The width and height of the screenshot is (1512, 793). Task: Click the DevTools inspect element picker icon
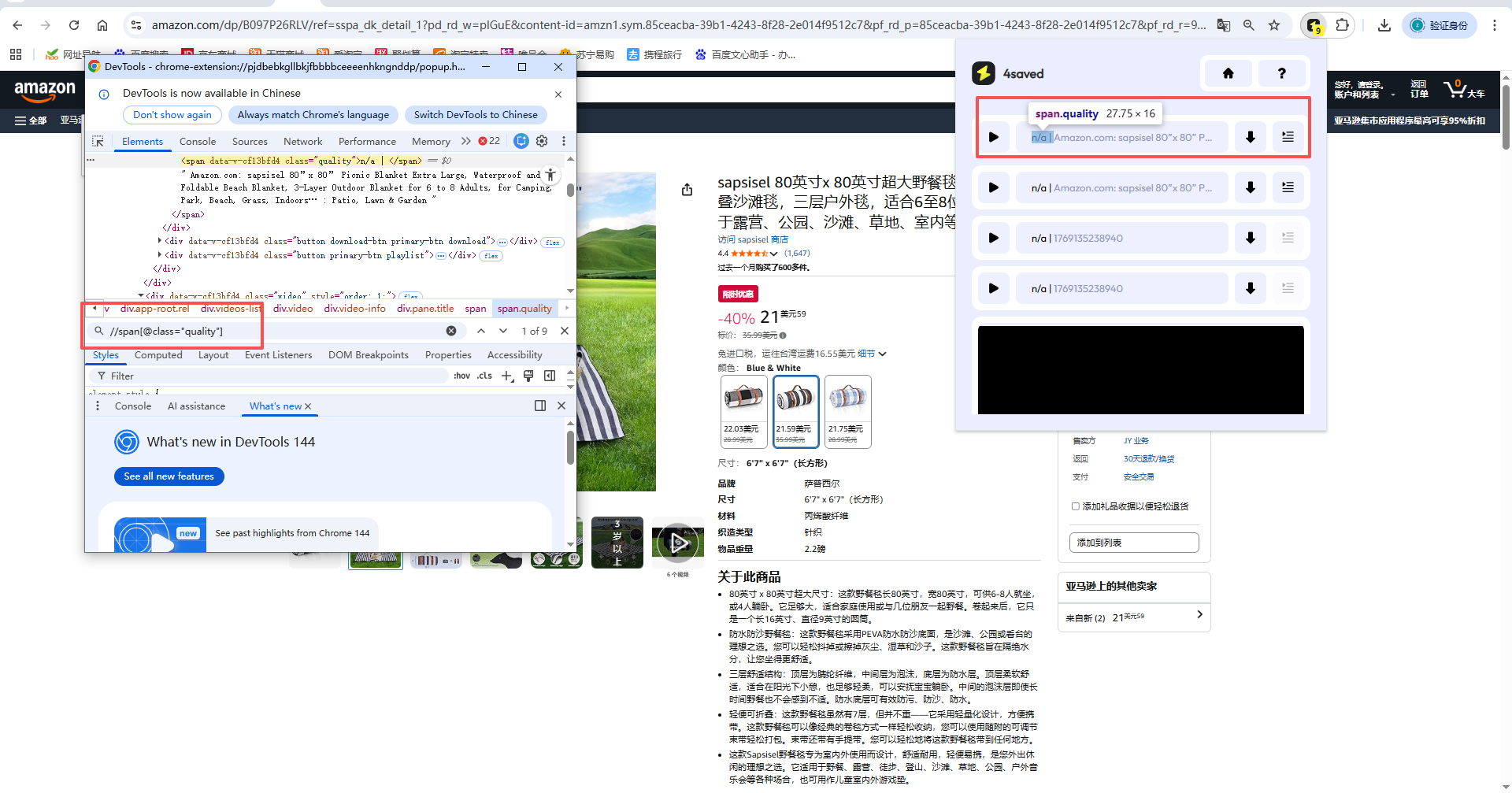[98, 141]
